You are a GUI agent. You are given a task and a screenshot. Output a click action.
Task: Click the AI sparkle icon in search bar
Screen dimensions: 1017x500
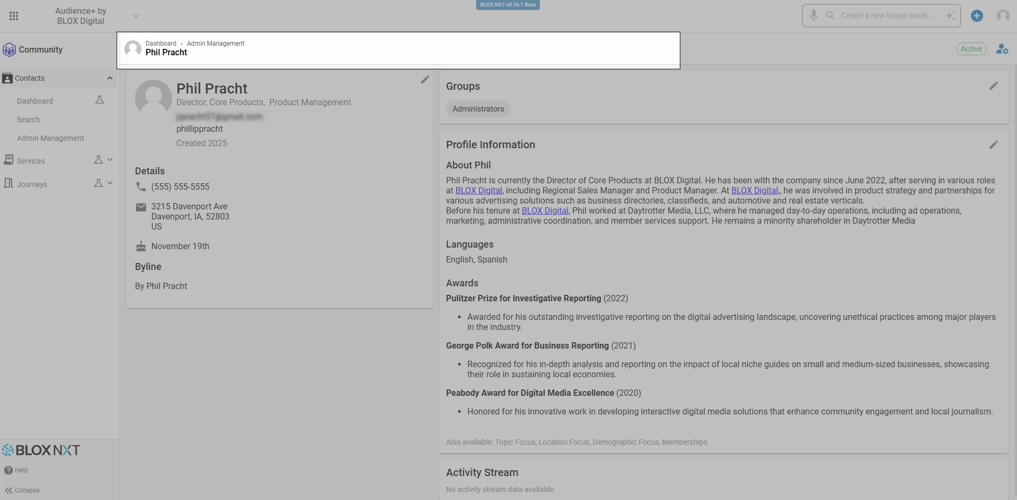pos(950,16)
